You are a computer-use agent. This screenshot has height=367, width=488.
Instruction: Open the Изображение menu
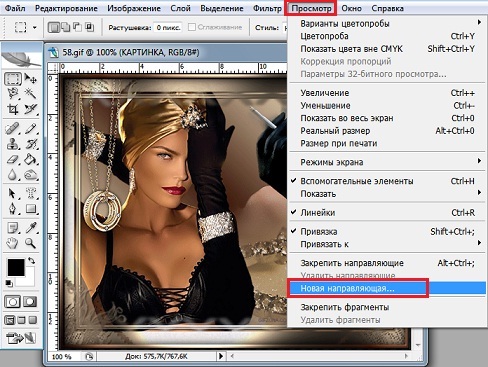(134, 8)
